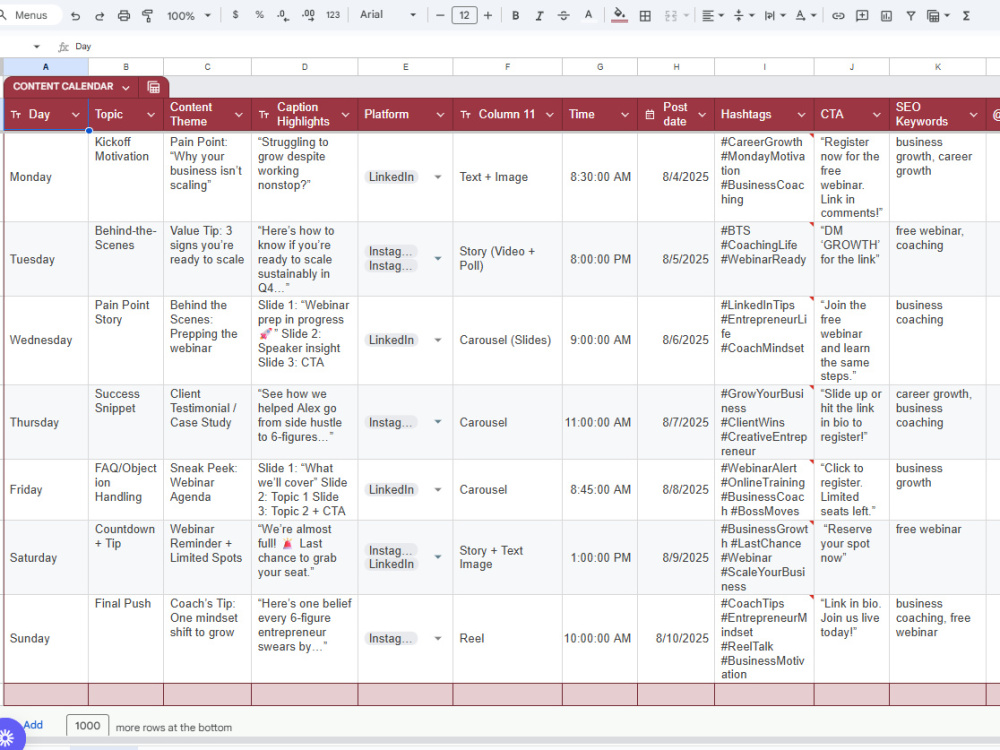This screenshot has width=1000, height=750.
Task: Open the Day column header dropdown
Action: point(75,115)
